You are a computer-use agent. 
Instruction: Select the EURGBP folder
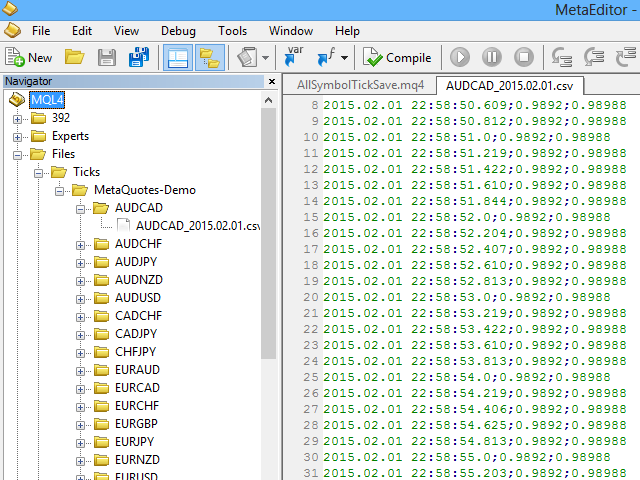(136, 424)
